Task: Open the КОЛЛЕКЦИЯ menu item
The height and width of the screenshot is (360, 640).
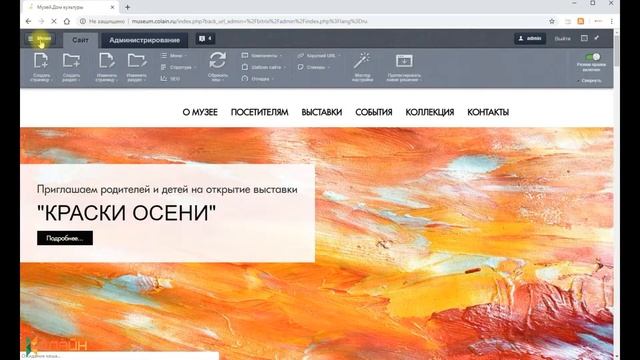Action: click(x=429, y=112)
